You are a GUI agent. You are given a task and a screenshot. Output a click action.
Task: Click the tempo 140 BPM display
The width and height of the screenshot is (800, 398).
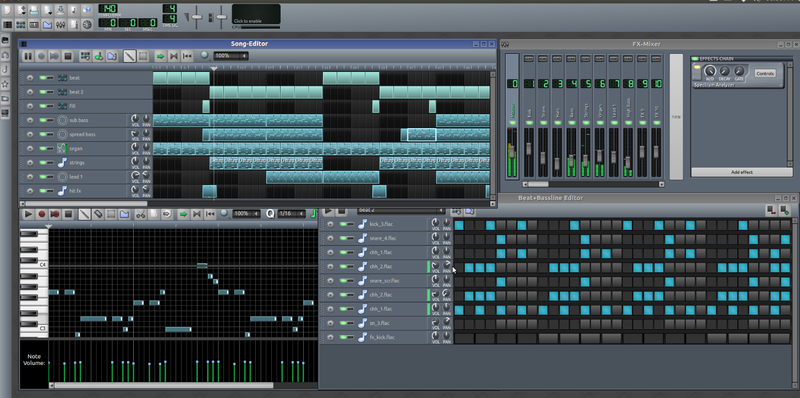(108, 9)
